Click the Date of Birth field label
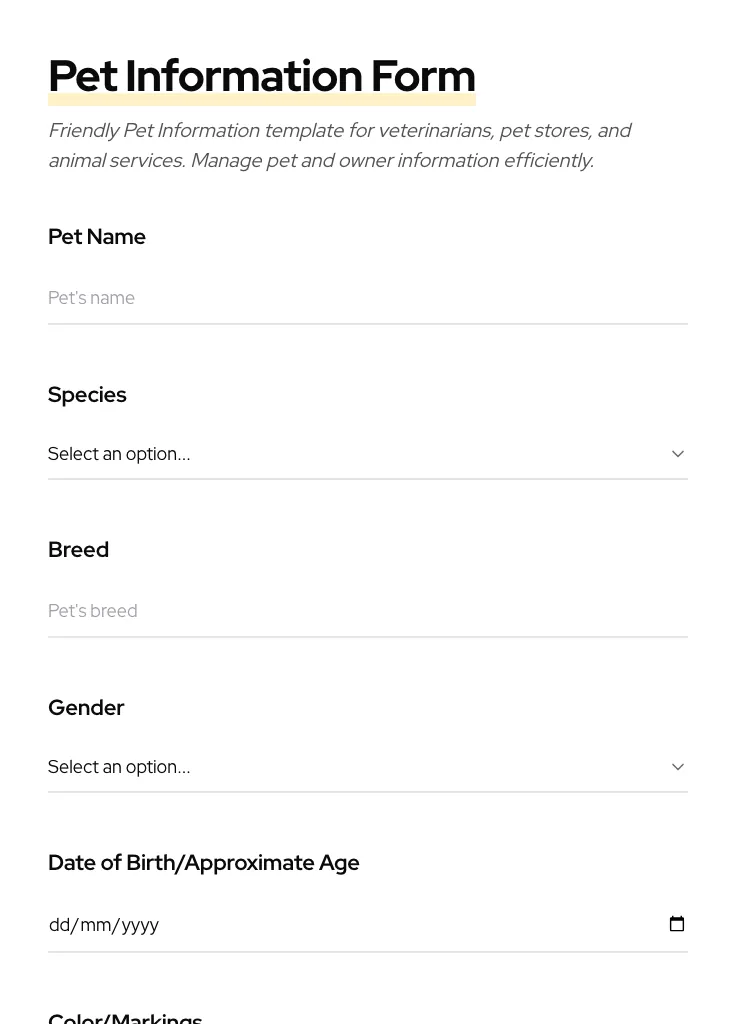 click(203, 863)
